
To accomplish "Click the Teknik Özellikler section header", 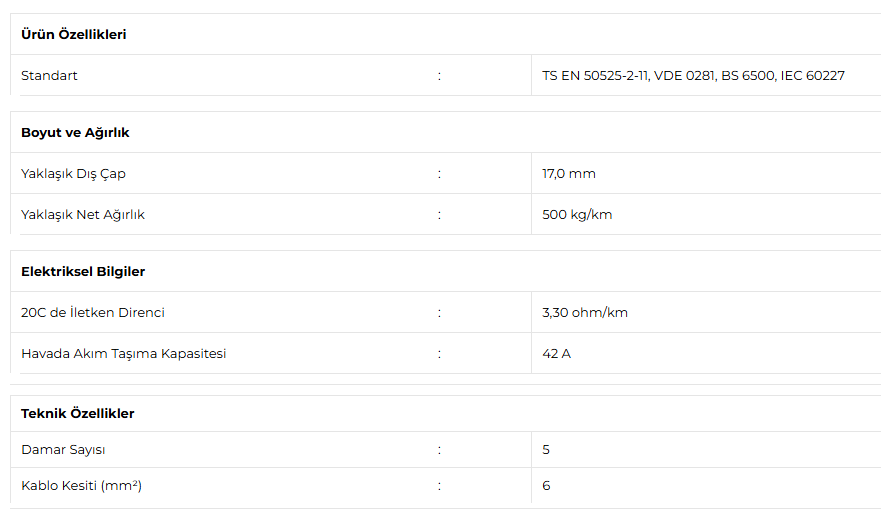I will 78,414.
